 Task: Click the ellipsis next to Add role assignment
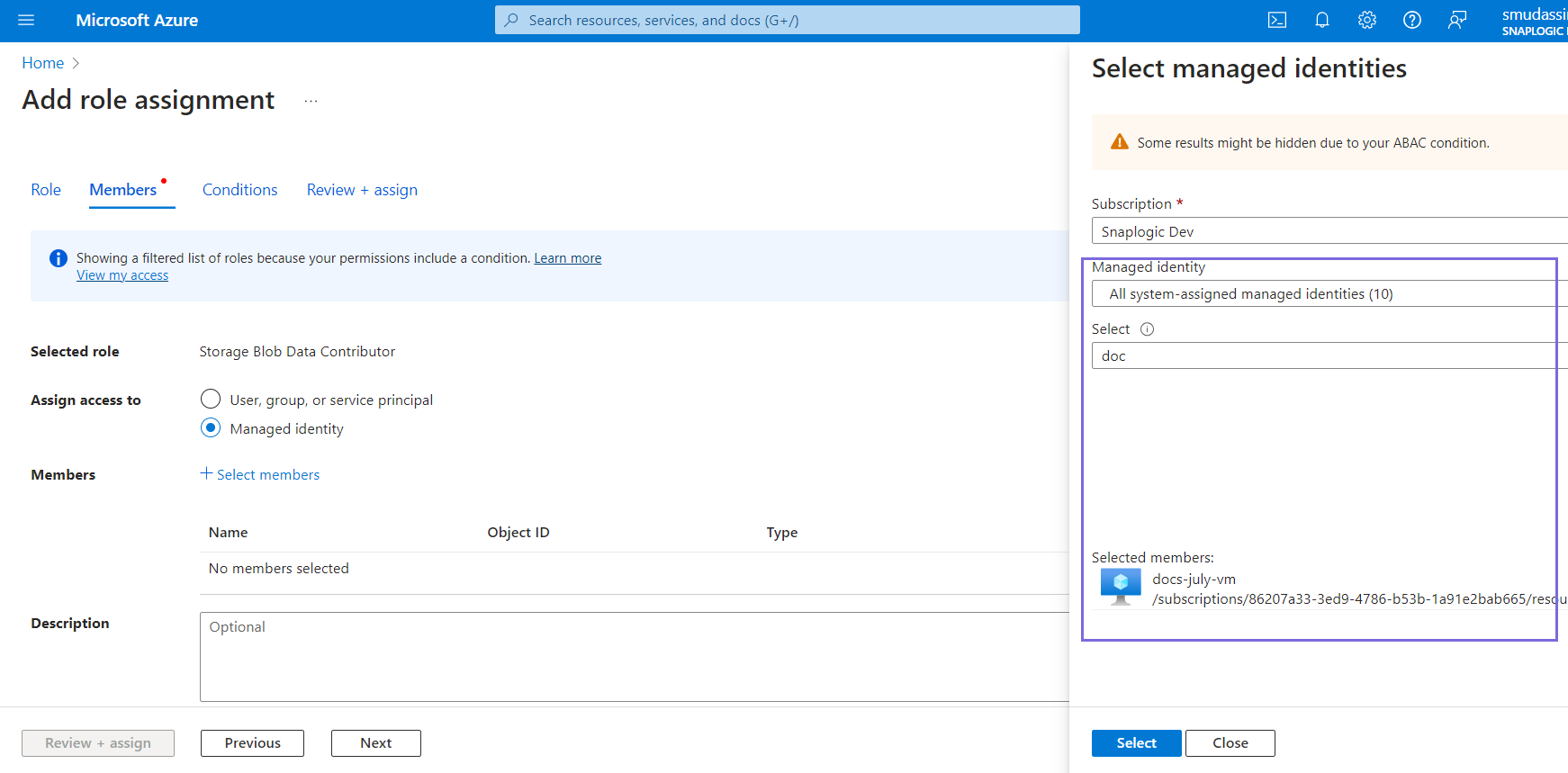pyautogui.click(x=311, y=101)
